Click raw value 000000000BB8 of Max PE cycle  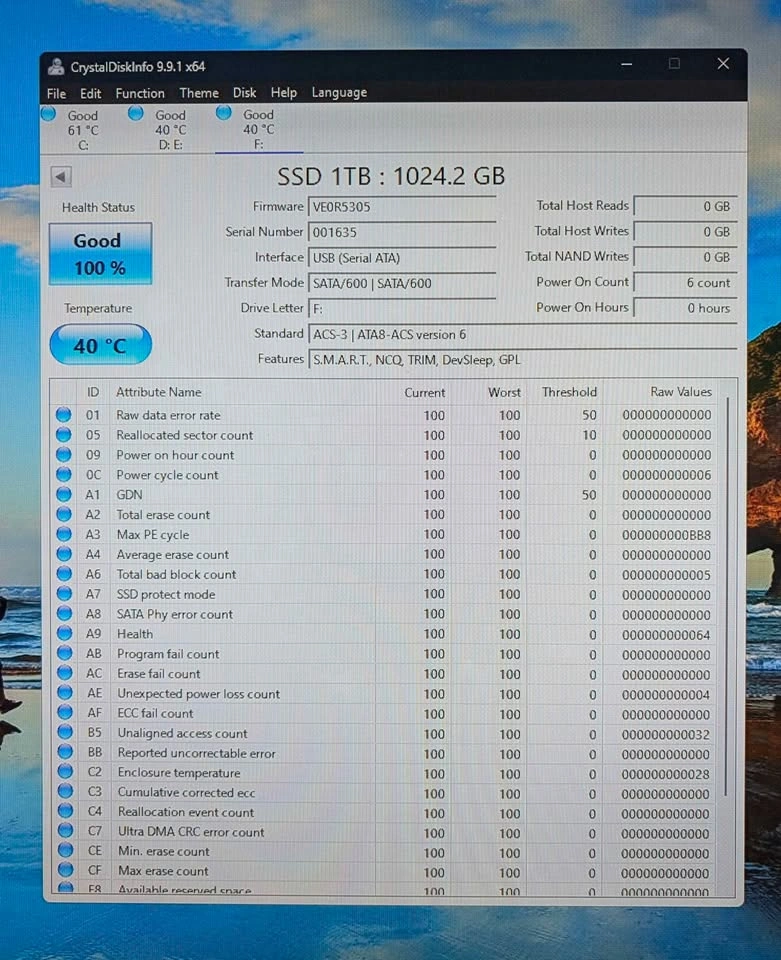tap(667, 535)
